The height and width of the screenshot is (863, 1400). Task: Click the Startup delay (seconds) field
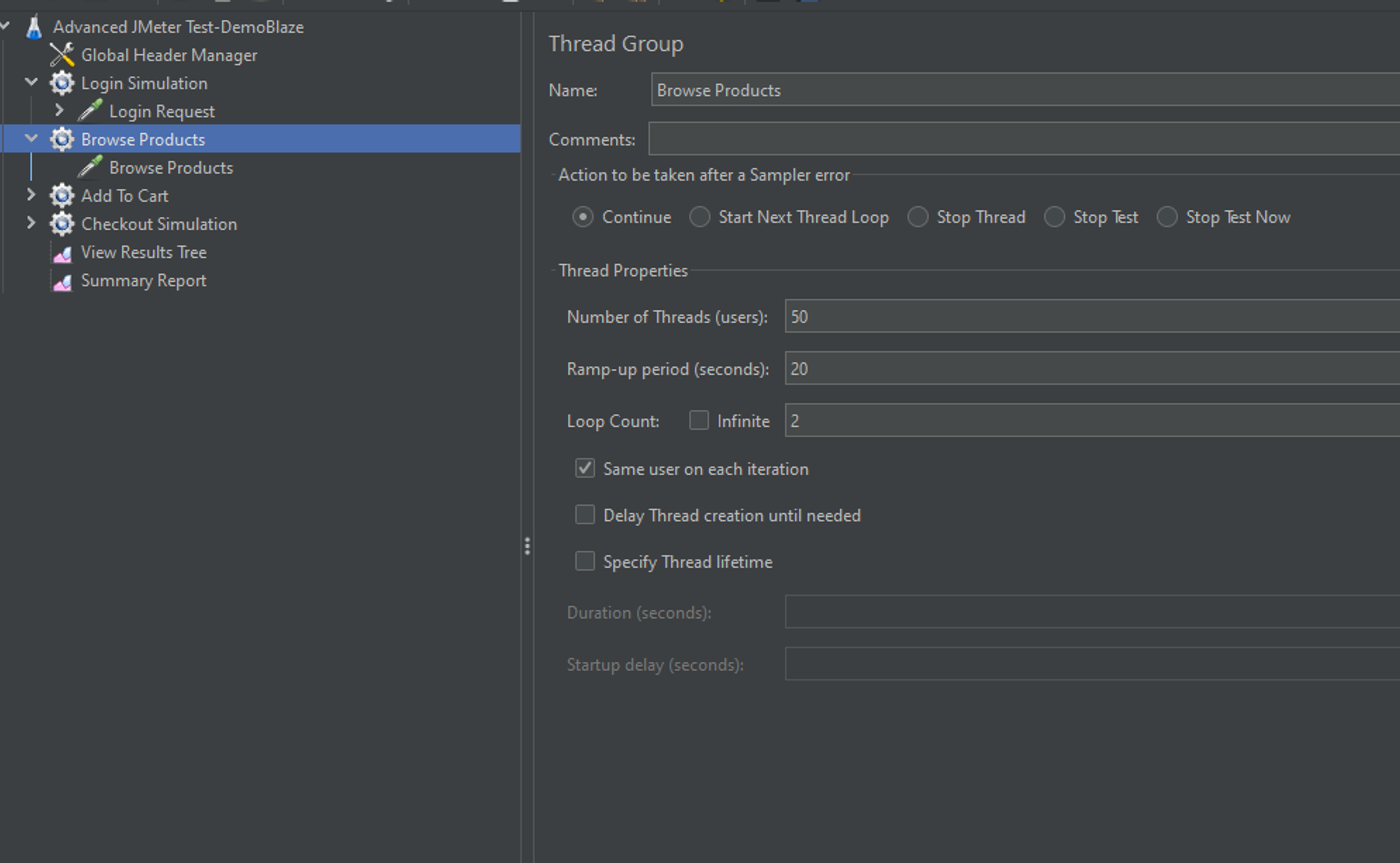pos(1092,664)
